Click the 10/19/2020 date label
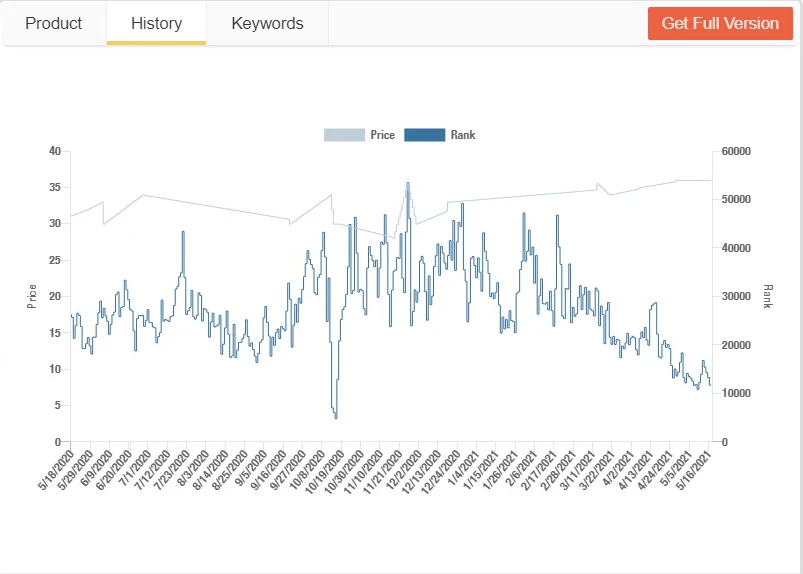Image resolution: width=803 pixels, height=574 pixels. pos(325,472)
